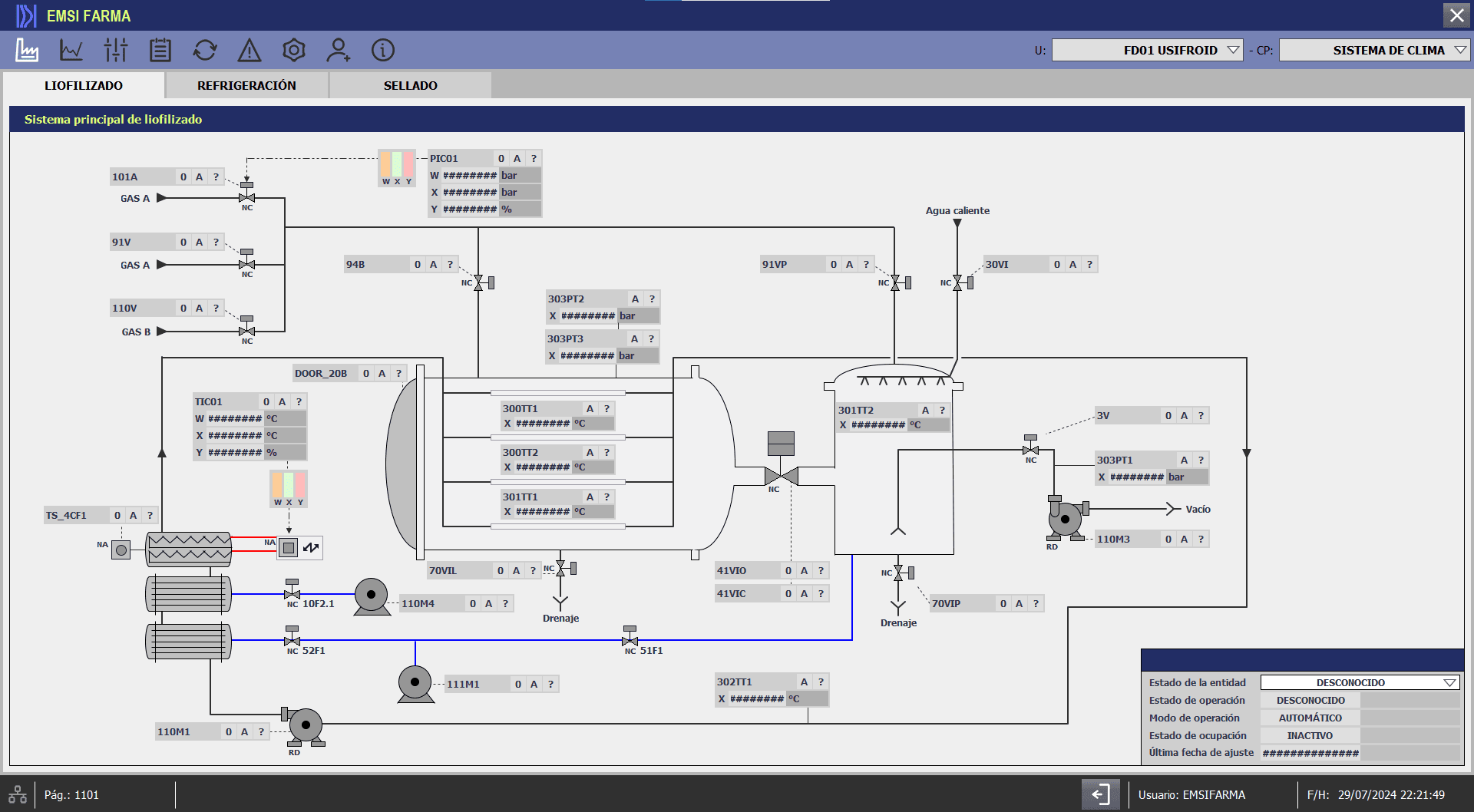Screen dimensions: 1474x812
Task: Click the 3V vacuum valve symbol
Action: tap(1030, 446)
